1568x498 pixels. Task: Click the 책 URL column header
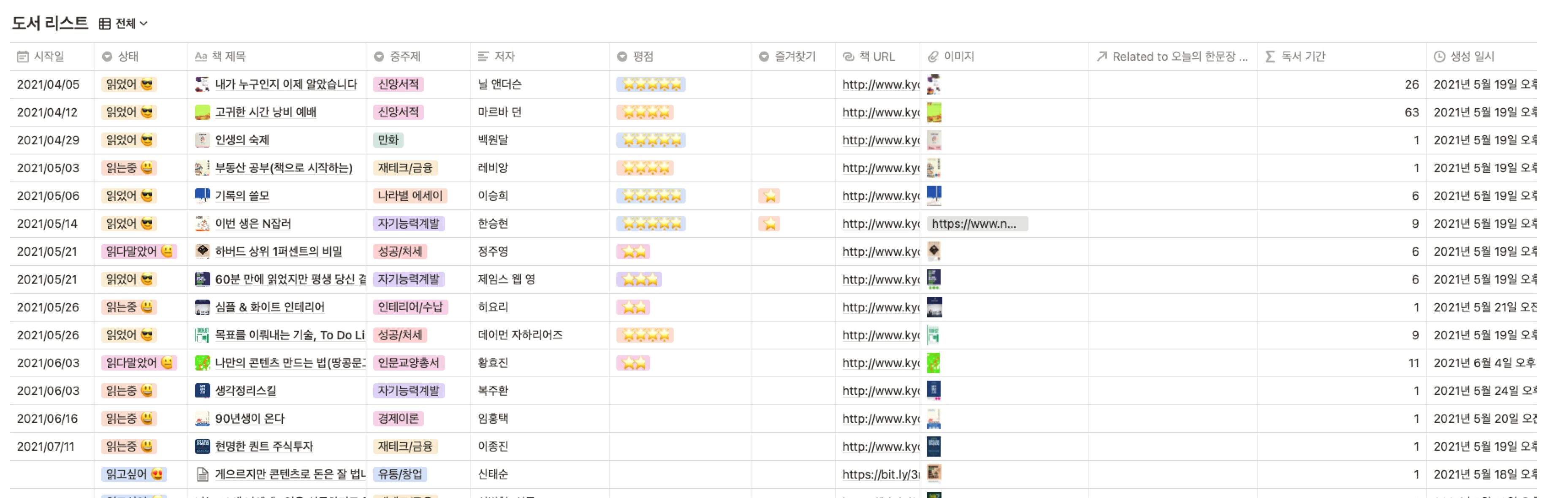[876, 57]
